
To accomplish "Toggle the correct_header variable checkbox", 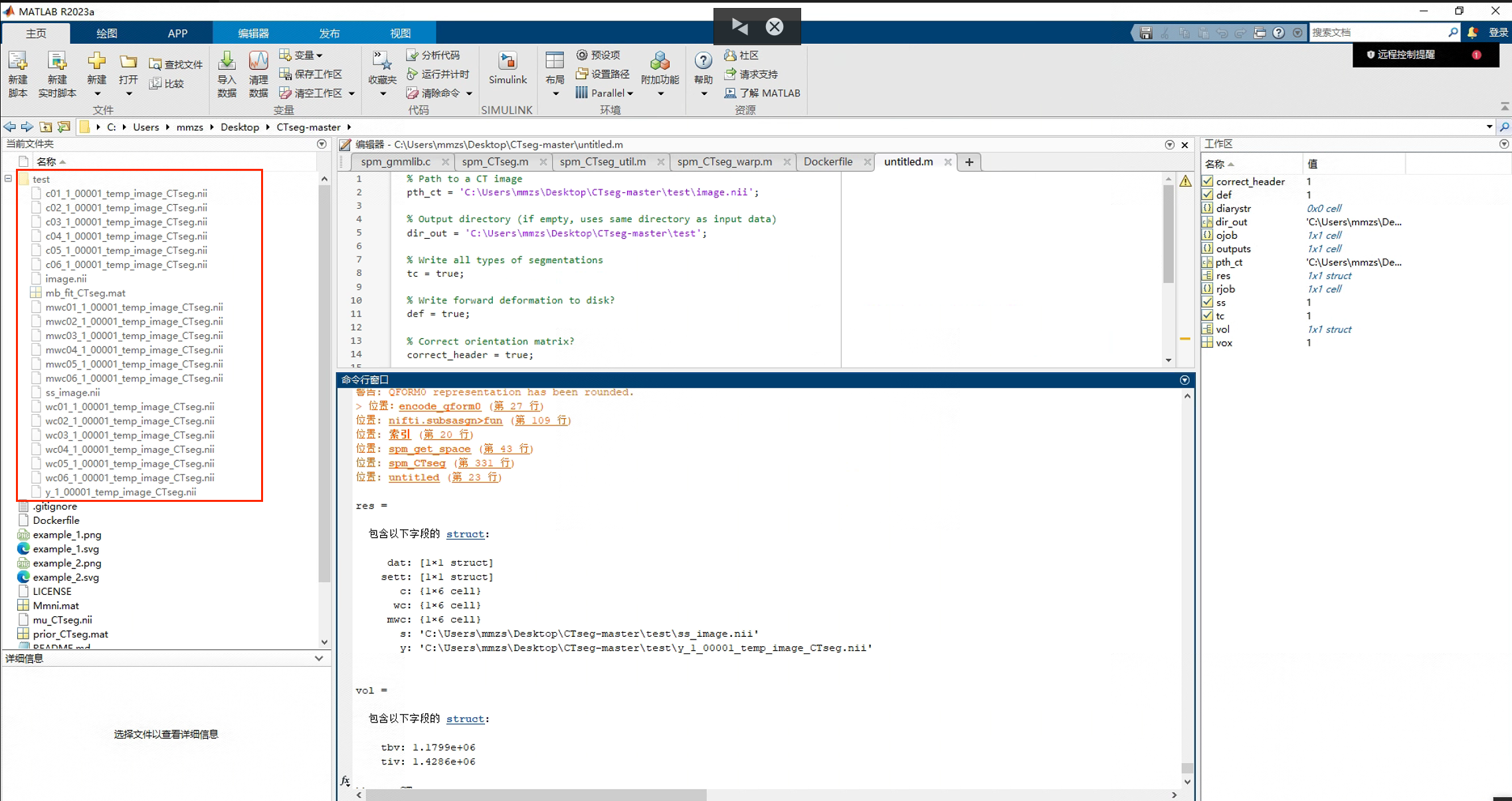I will click(1208, 181).
